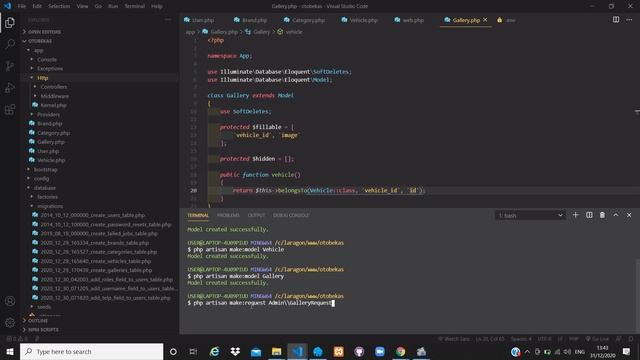Close the Gallery.php editor tab
The width and height of the screenshot is (640, 360).
(x=485, y=20)
